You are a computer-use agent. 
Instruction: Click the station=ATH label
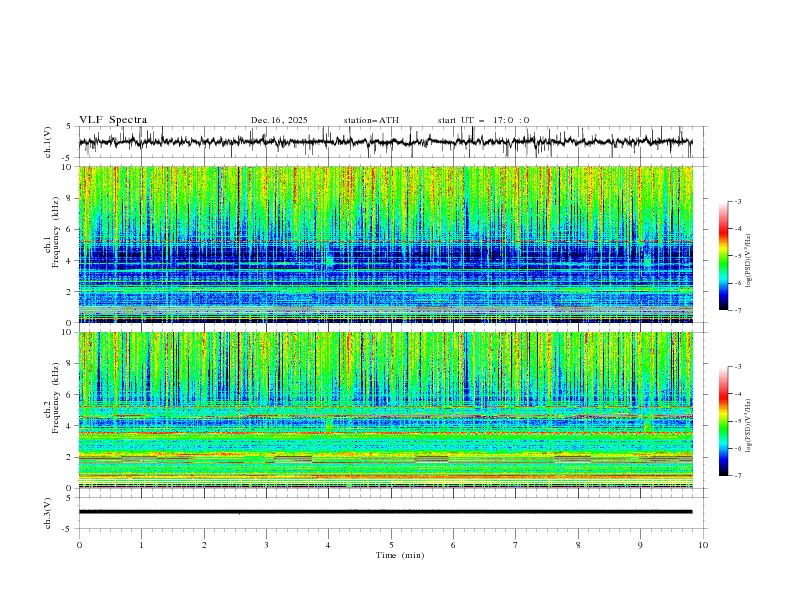click(x=371, y=120)
